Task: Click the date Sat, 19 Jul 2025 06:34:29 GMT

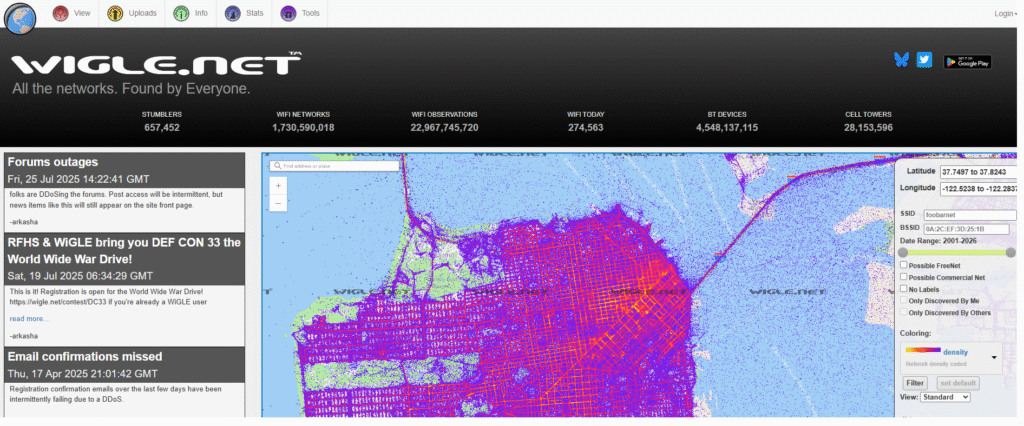Action: click(x=80, y=276)
